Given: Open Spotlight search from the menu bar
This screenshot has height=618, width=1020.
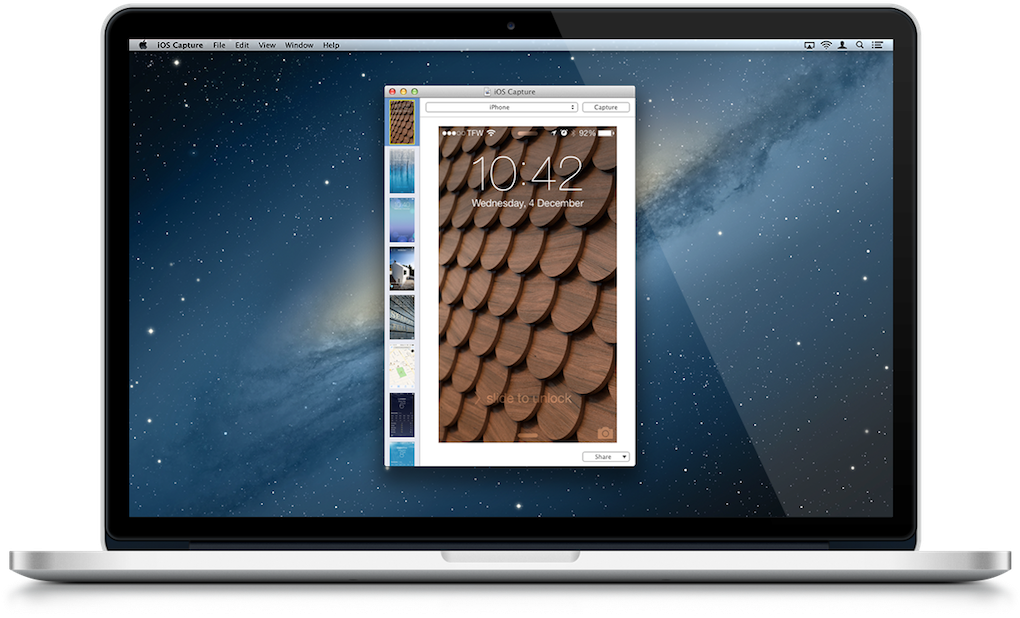Looking at the screenshot, I should [x=860, y=44].
